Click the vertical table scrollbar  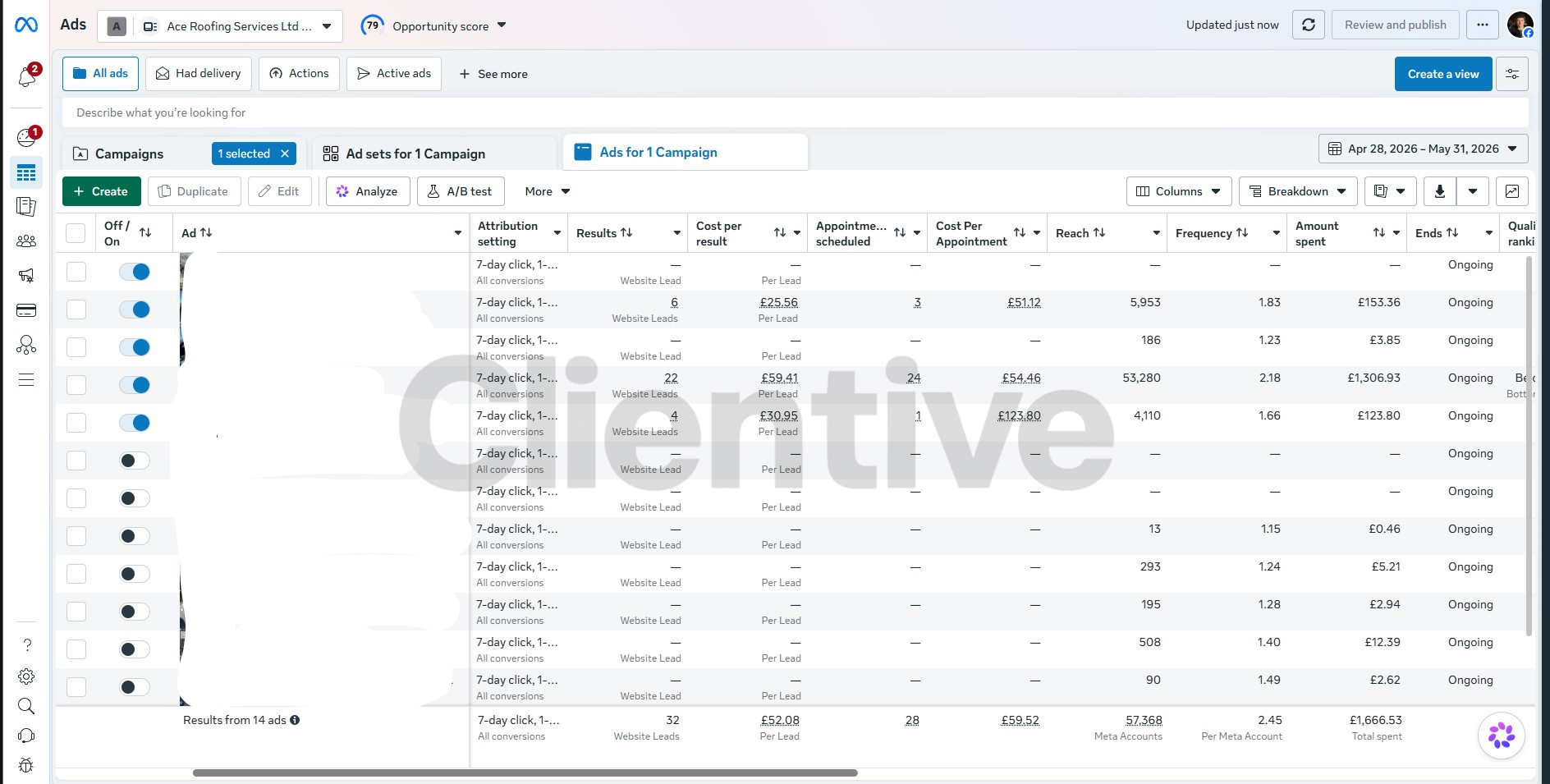coord(1529,446)
